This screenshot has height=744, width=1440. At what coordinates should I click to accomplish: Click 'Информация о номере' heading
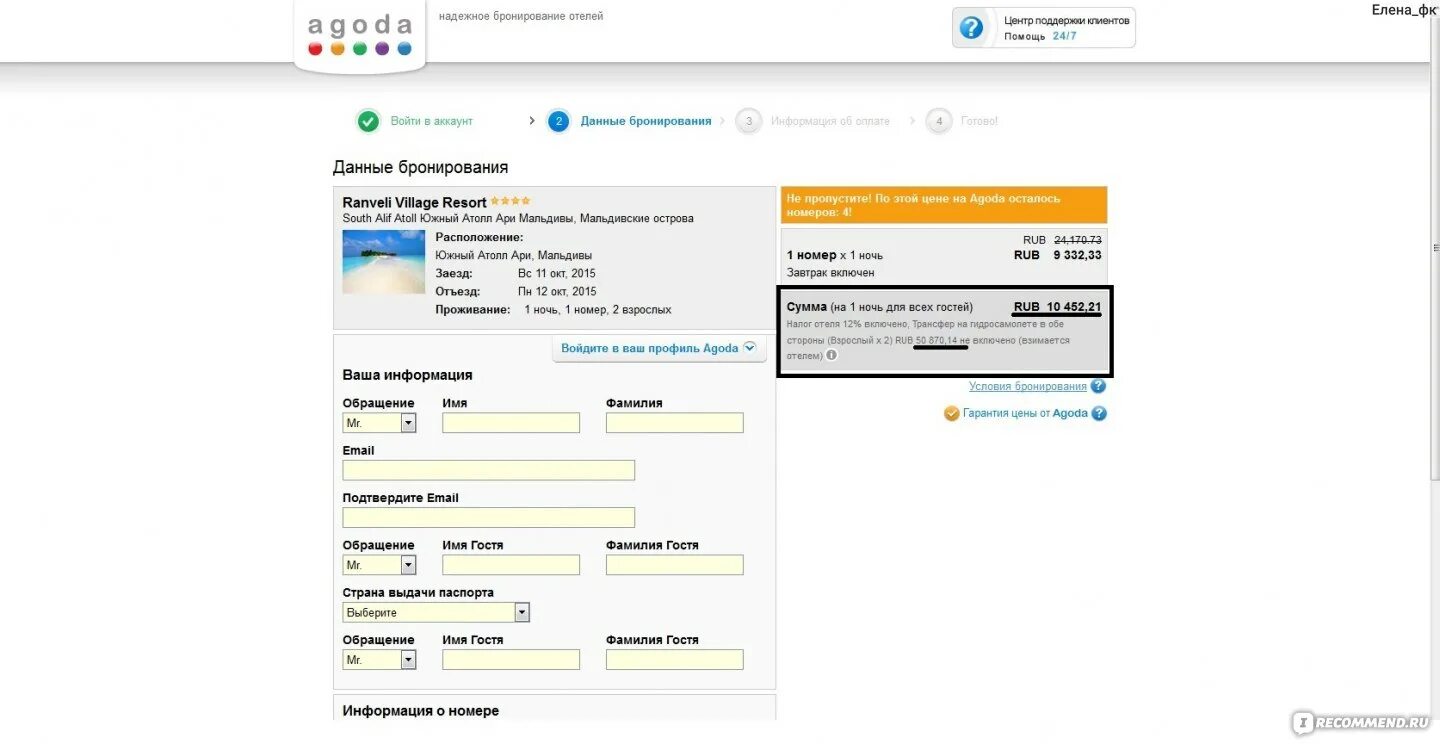click(x=420, y=711)
